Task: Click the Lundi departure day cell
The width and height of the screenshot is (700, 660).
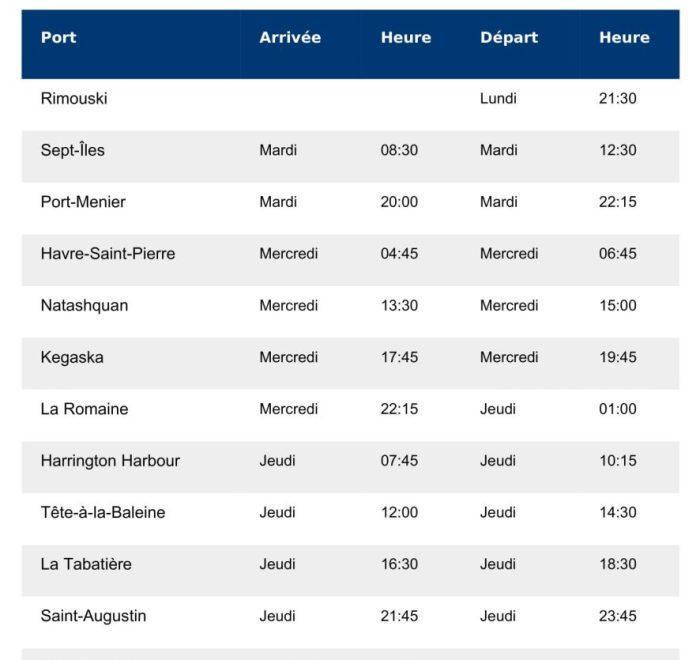Action: pos(498,99)
